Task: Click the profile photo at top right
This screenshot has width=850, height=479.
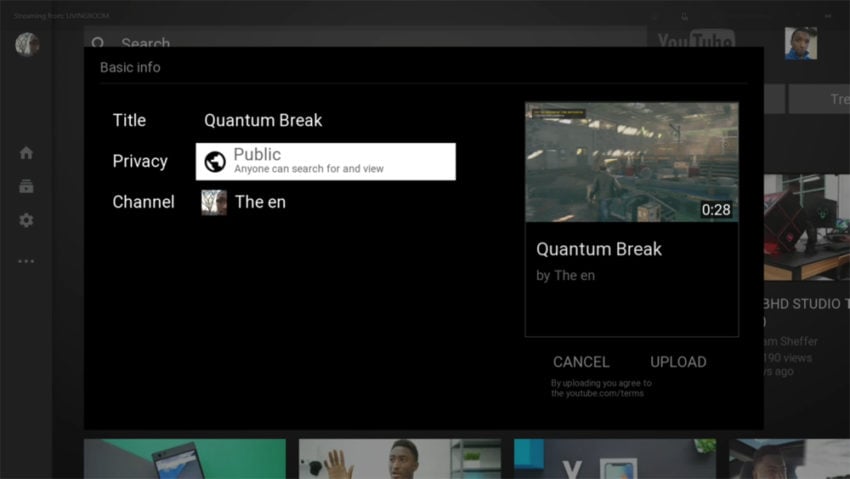Action: (800, 43)
